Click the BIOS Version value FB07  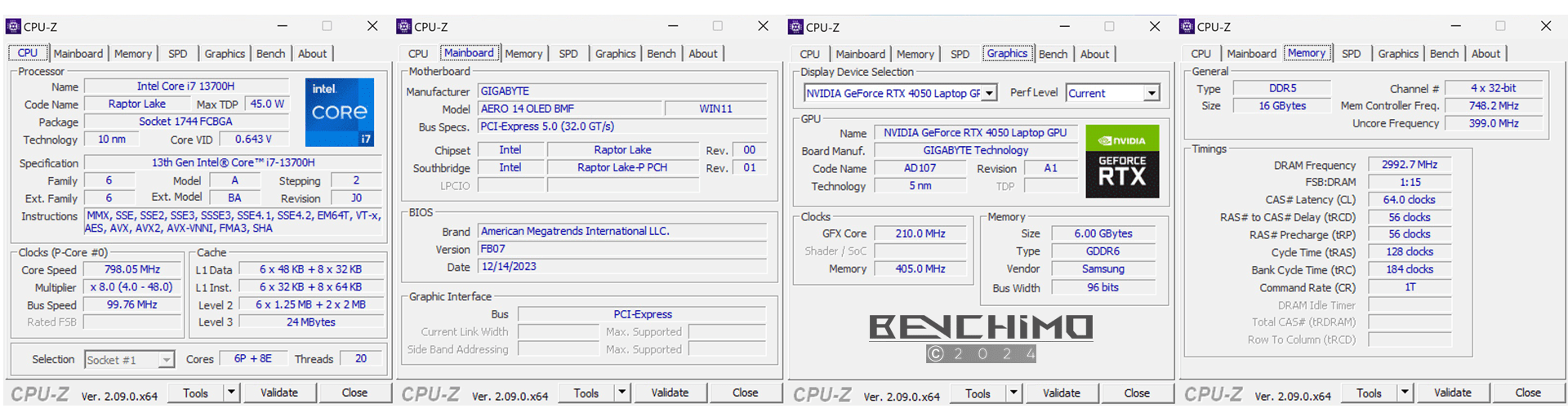pos(622,249)
